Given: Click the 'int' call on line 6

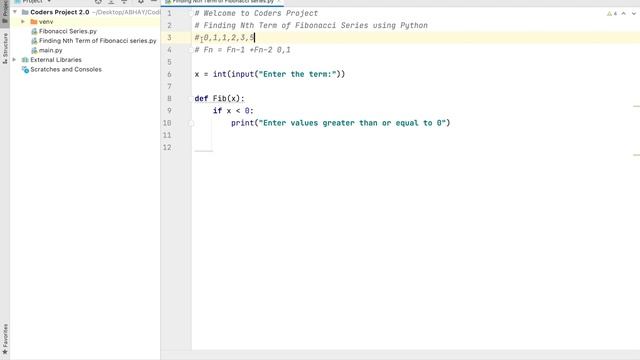Looking at the screenshot, I should click(219, 74).
